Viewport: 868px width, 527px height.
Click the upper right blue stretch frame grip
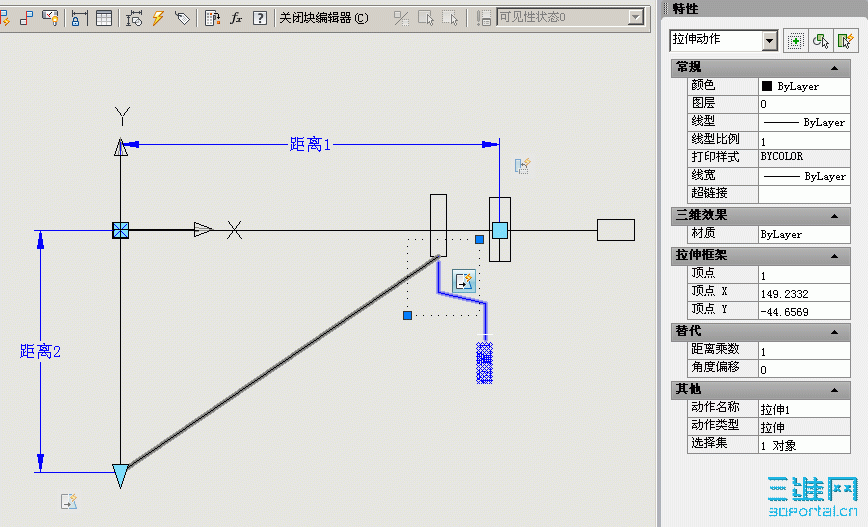coord(479,239)
